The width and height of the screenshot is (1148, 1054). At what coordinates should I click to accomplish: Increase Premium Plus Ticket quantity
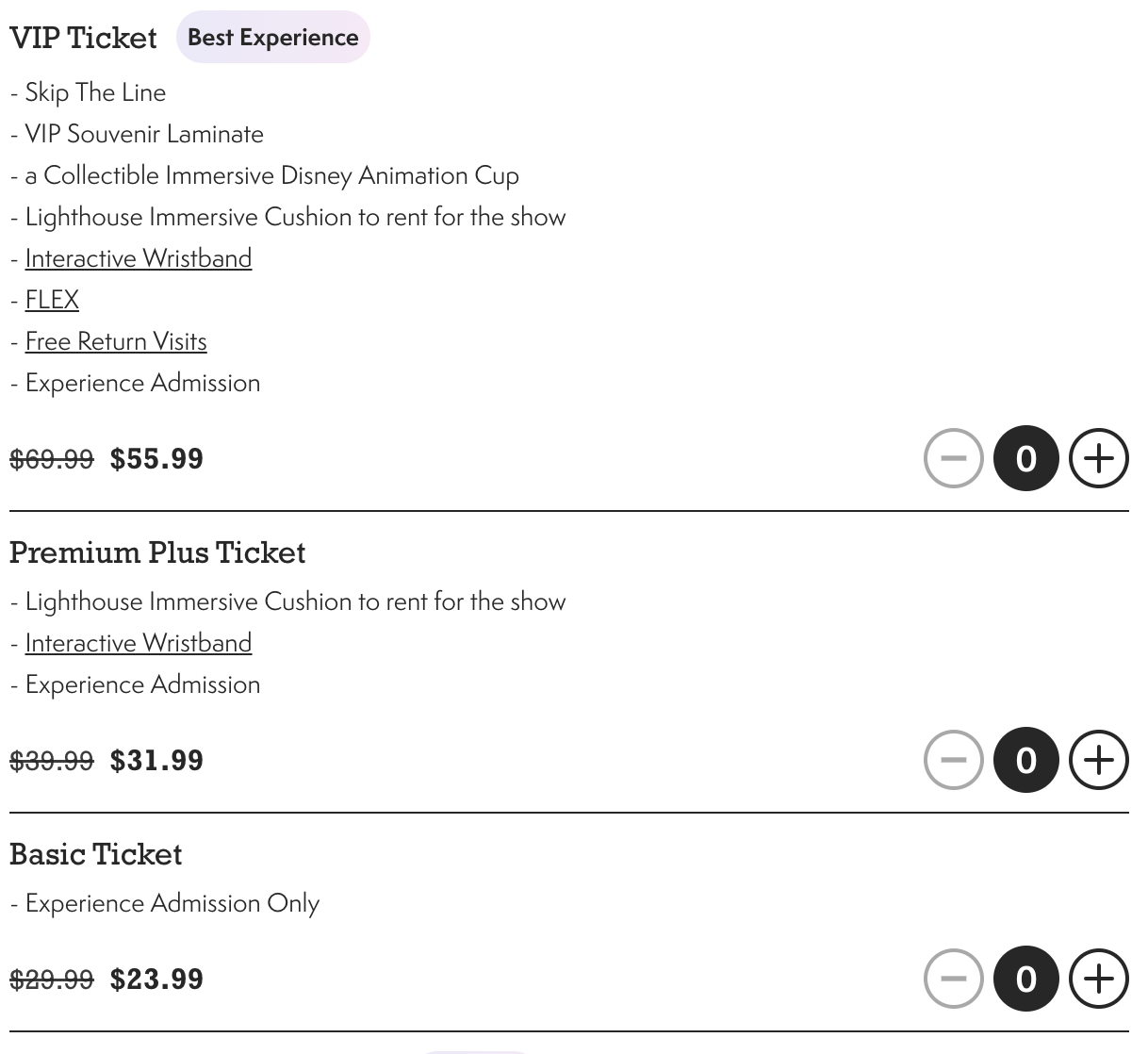point(1098,760)
